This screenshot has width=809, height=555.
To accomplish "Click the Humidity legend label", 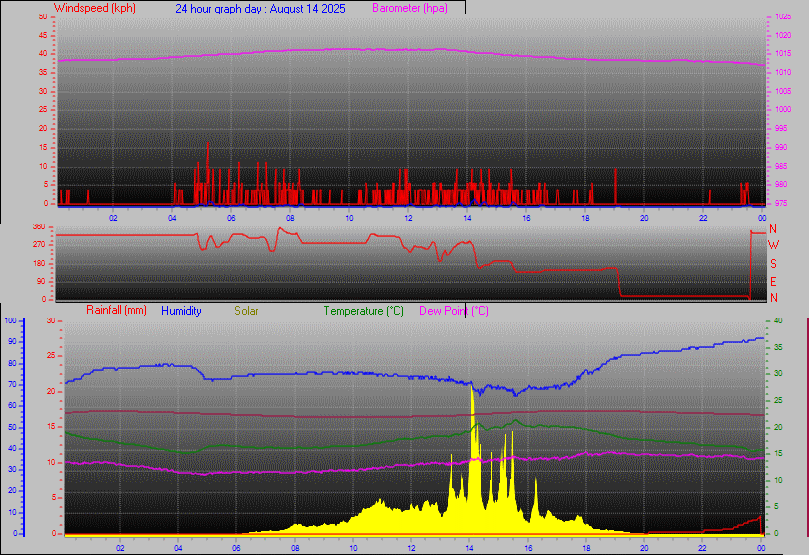I will pyautogui.click(x=181, y=311).
